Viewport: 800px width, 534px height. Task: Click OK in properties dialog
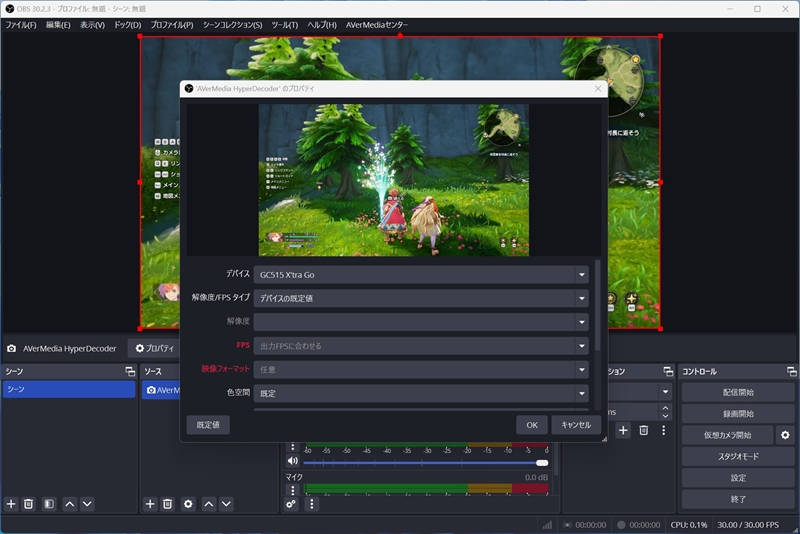pos(532,425)
